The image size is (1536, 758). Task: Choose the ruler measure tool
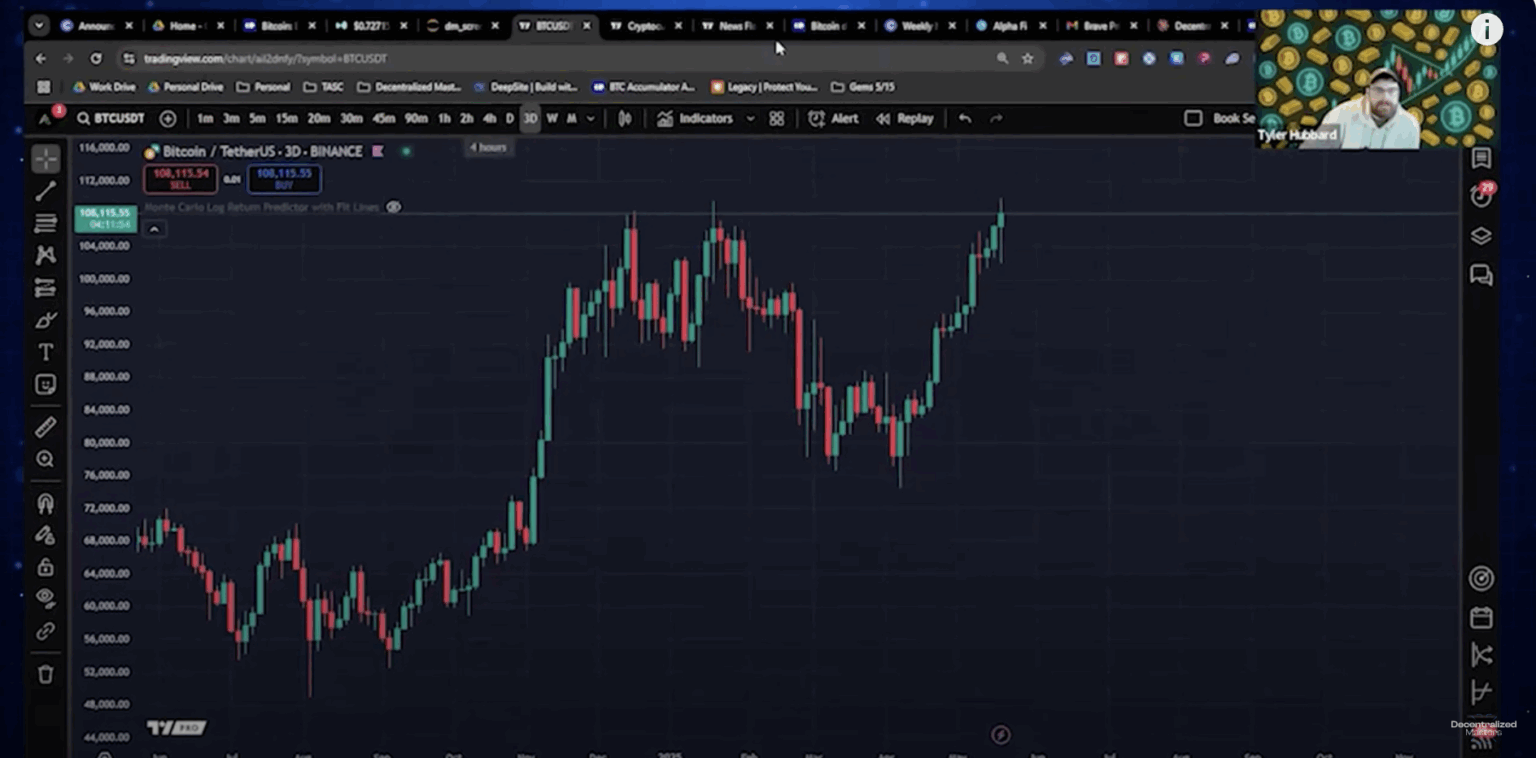46,427
